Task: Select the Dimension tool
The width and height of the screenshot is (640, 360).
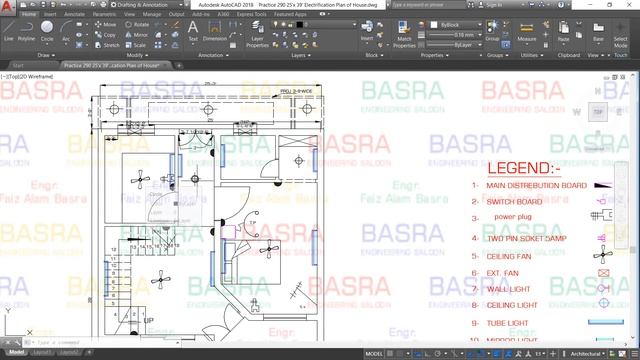Action: [215, 31]
